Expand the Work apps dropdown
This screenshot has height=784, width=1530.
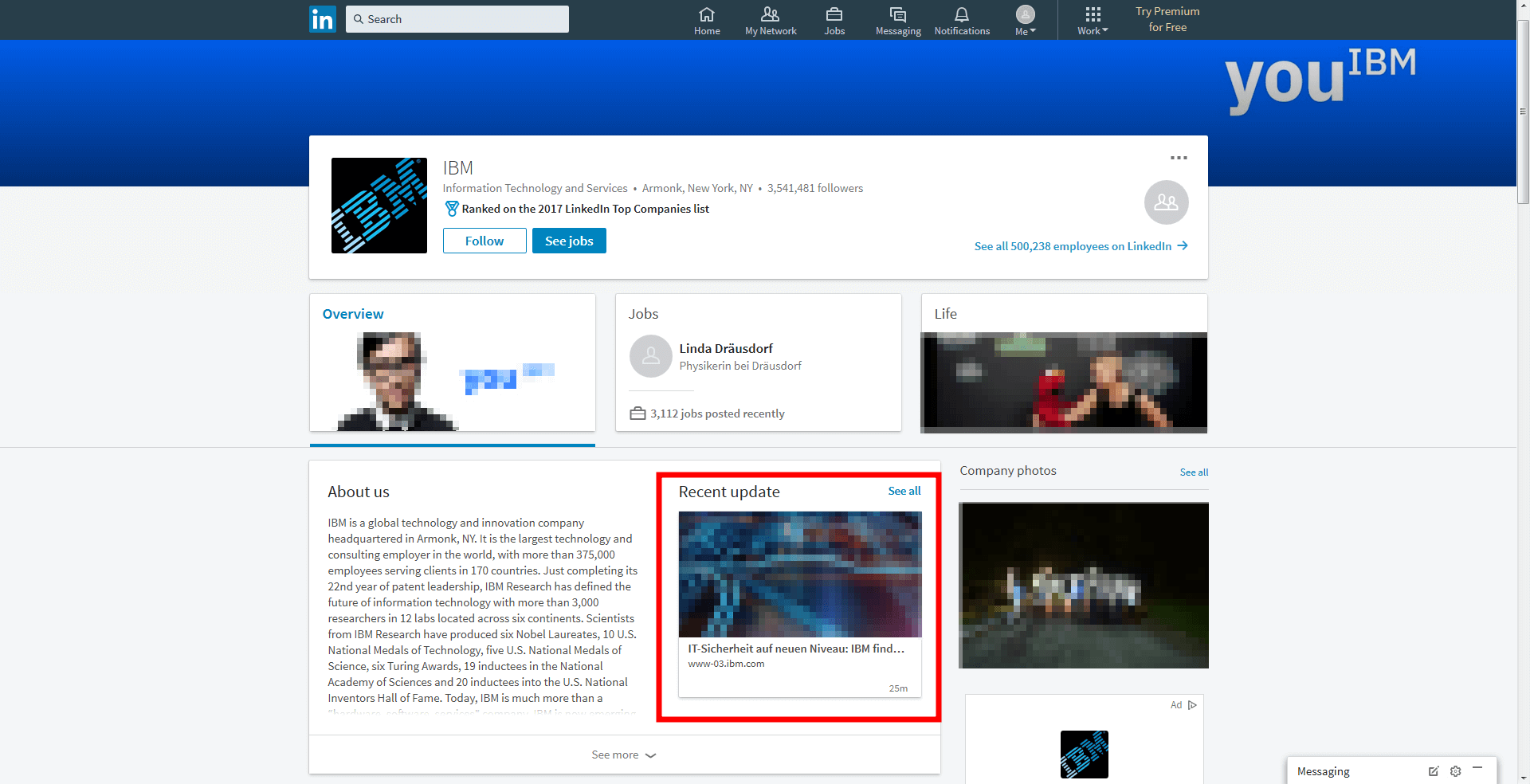(1093, 21)
